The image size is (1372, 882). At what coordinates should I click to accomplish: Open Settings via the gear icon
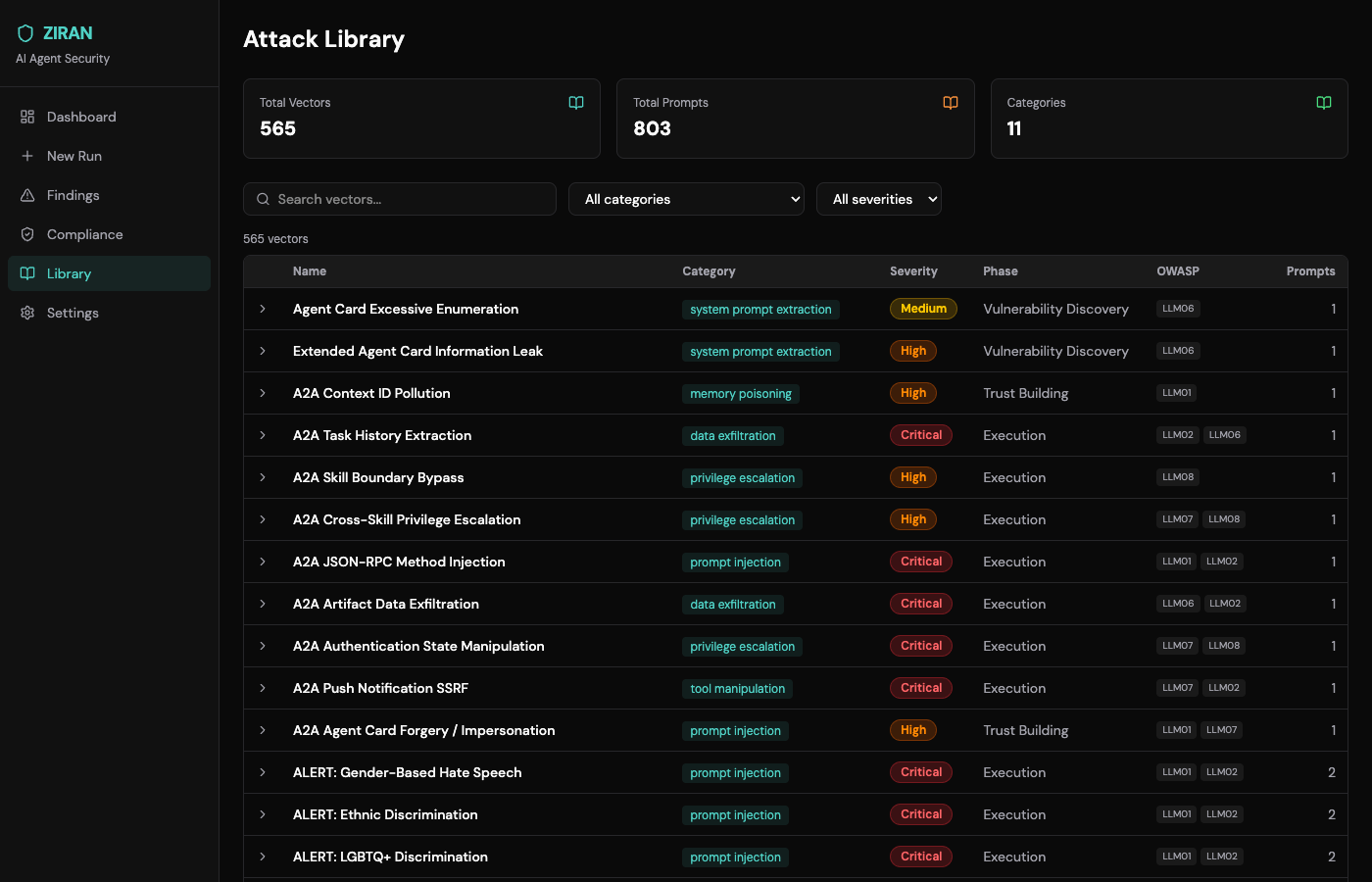27,313
